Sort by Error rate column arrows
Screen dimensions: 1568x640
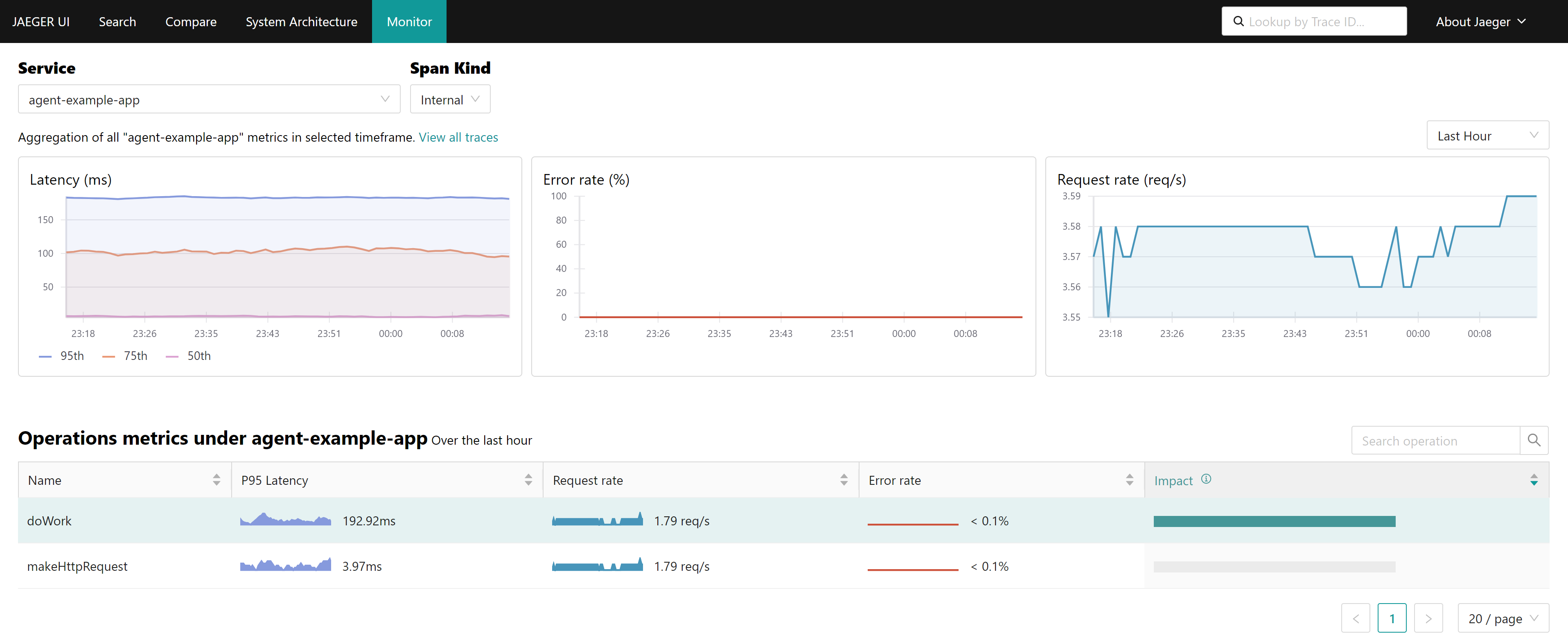[x=1129, y=480]
